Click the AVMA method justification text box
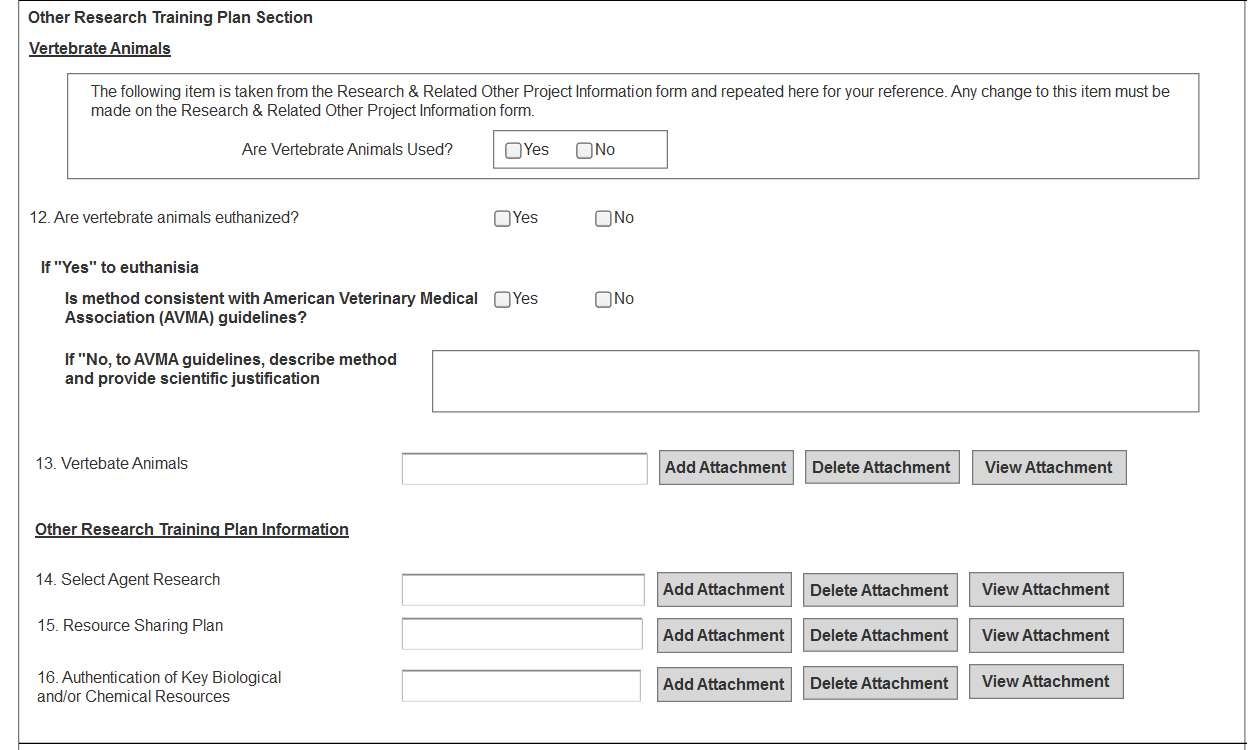This screenshot has height=750, width=1255. (x=815, y=381)
